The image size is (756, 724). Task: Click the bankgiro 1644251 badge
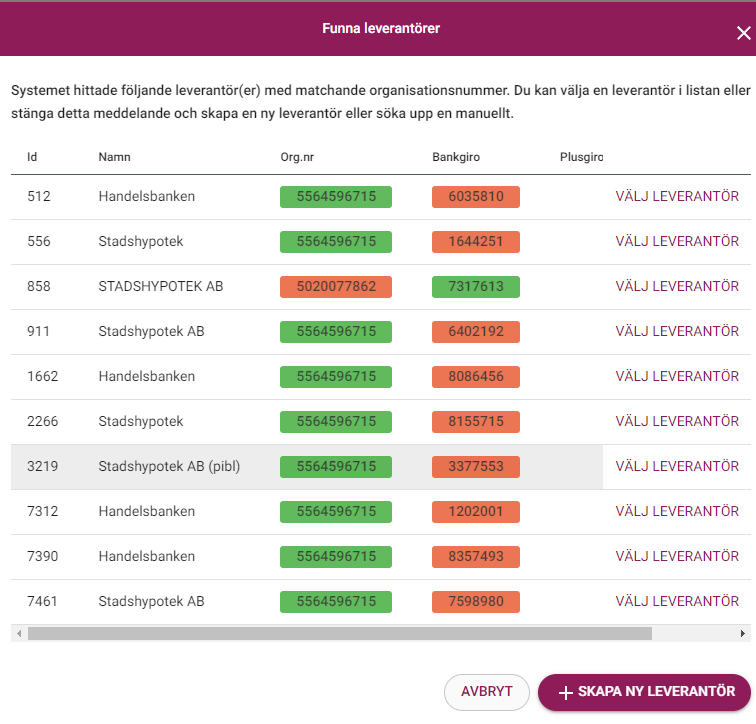[476, 241]
